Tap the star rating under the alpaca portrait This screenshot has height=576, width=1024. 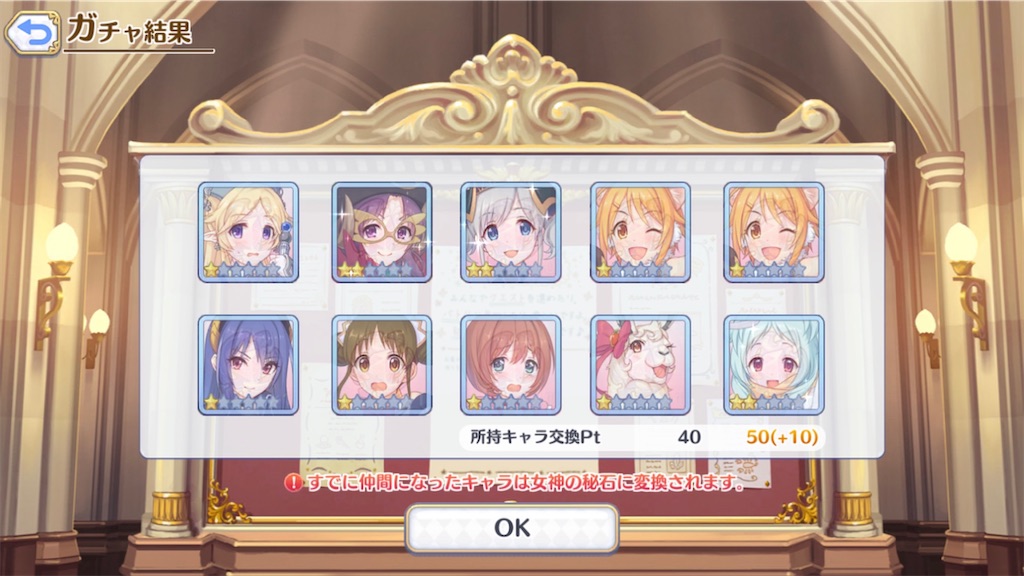(x=633, y=402)
